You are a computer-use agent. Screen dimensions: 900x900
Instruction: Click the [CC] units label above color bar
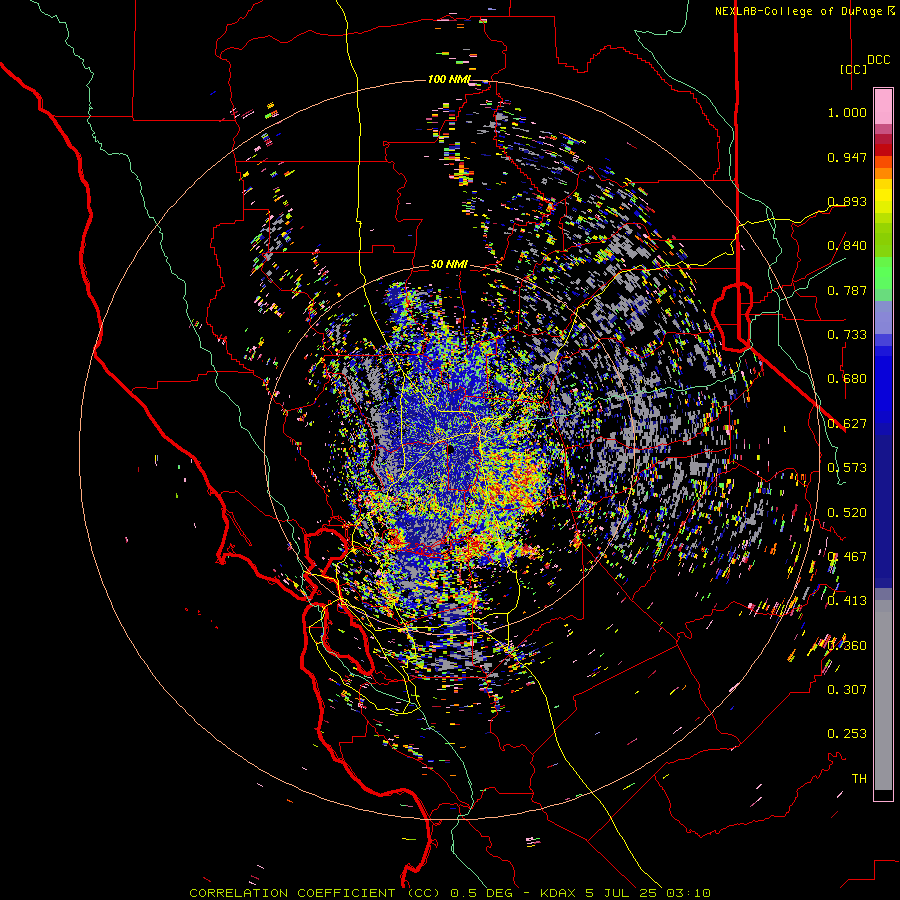click(x=854, y=69)
